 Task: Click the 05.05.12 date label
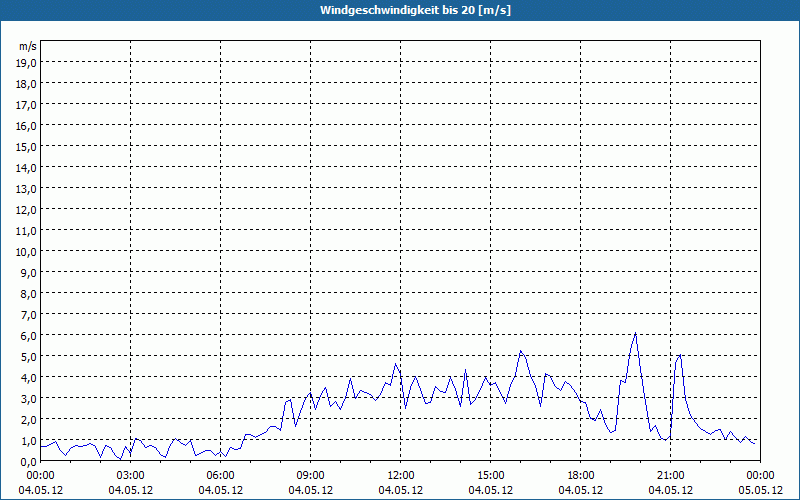click(x=760, y=490)
